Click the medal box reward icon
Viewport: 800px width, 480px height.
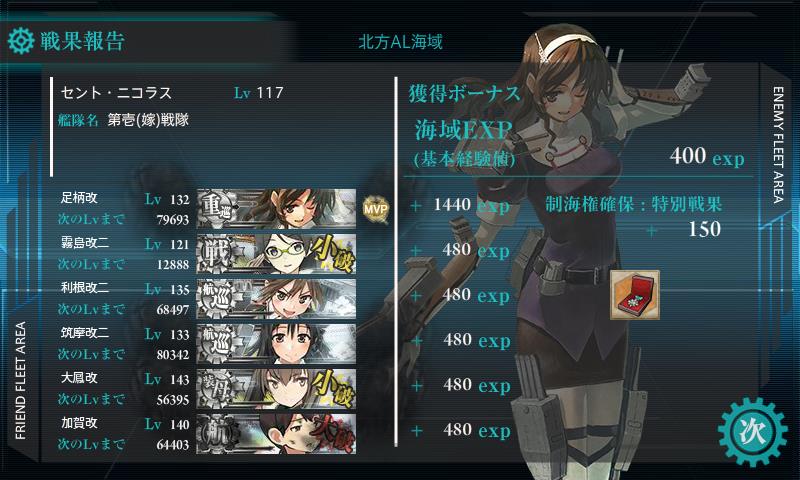635,295
